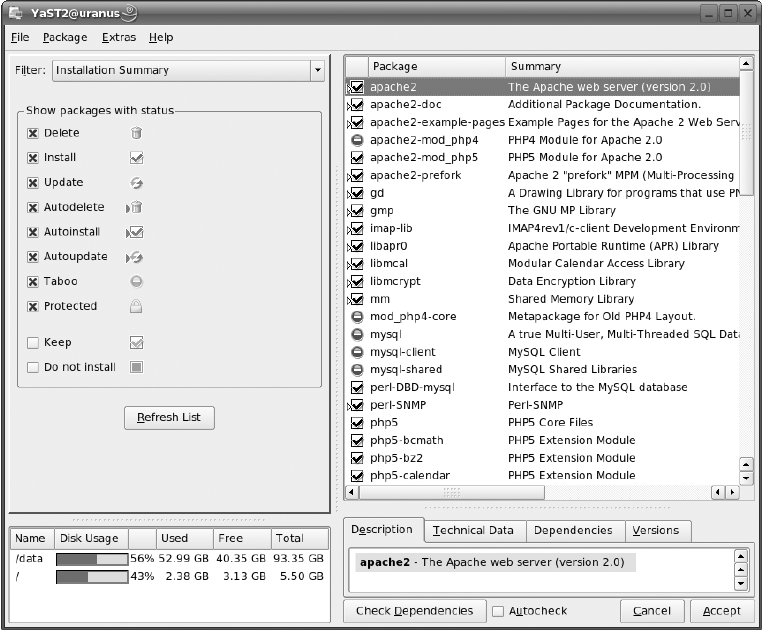
Task: Click the taboo icon for mysql-shared
Action: [x=357, y=370]
